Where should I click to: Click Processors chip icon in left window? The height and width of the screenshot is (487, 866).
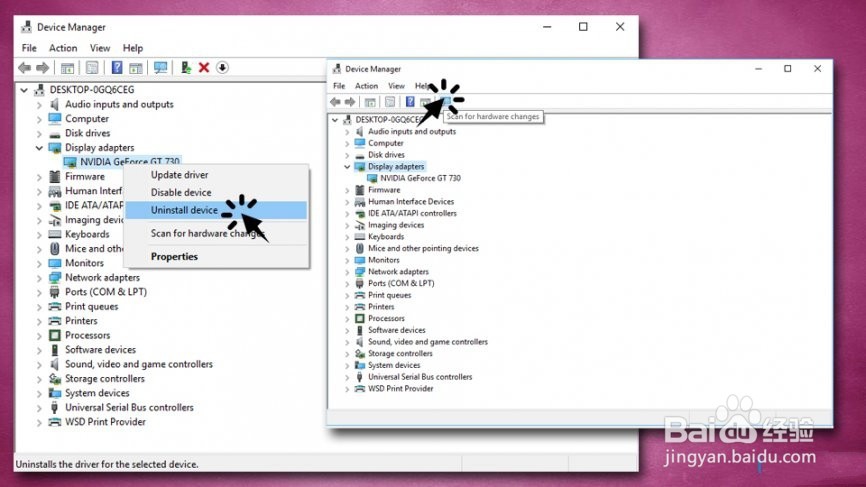54,335
